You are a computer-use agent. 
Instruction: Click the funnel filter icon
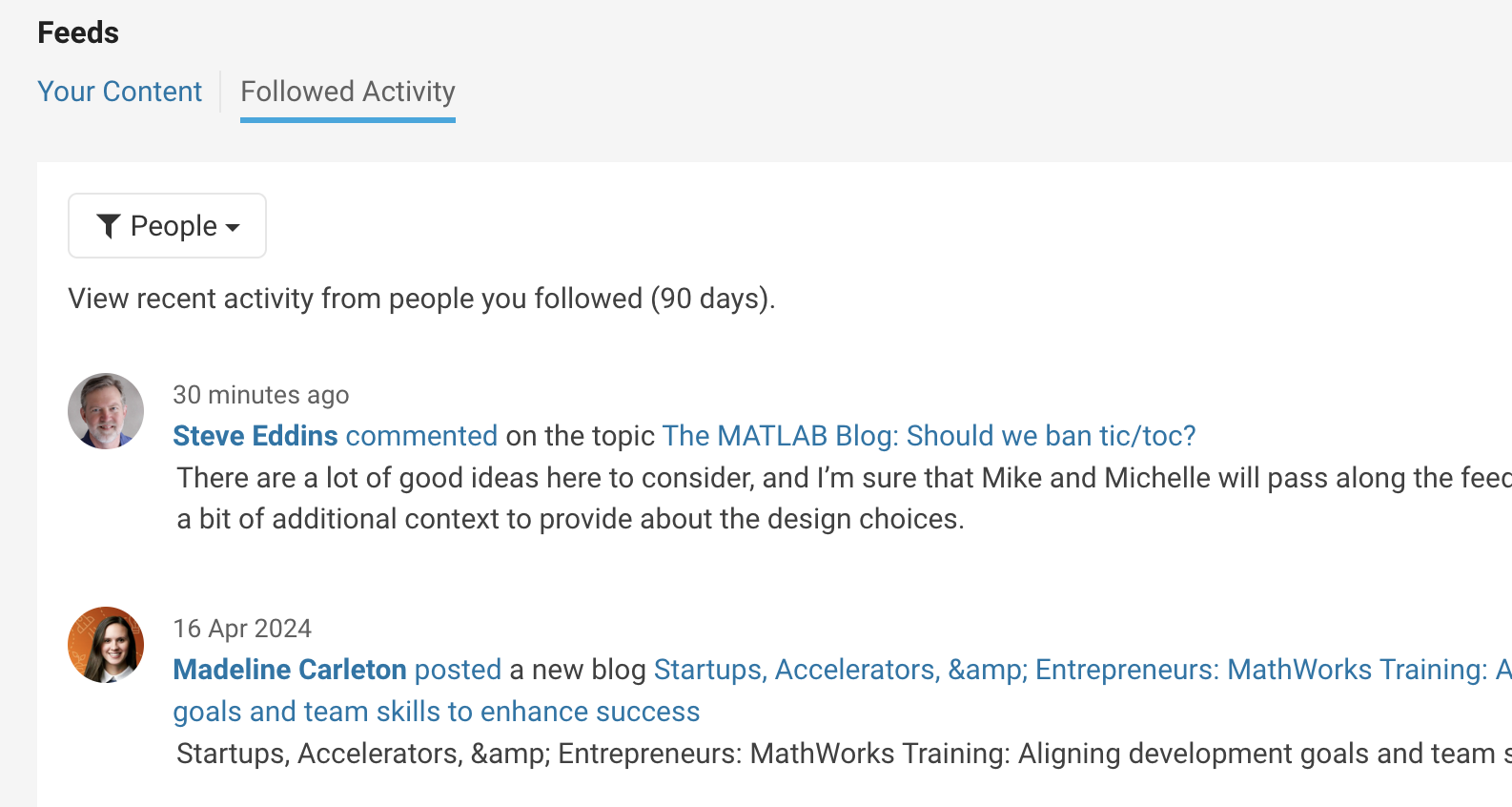click(x=109, y=226)
